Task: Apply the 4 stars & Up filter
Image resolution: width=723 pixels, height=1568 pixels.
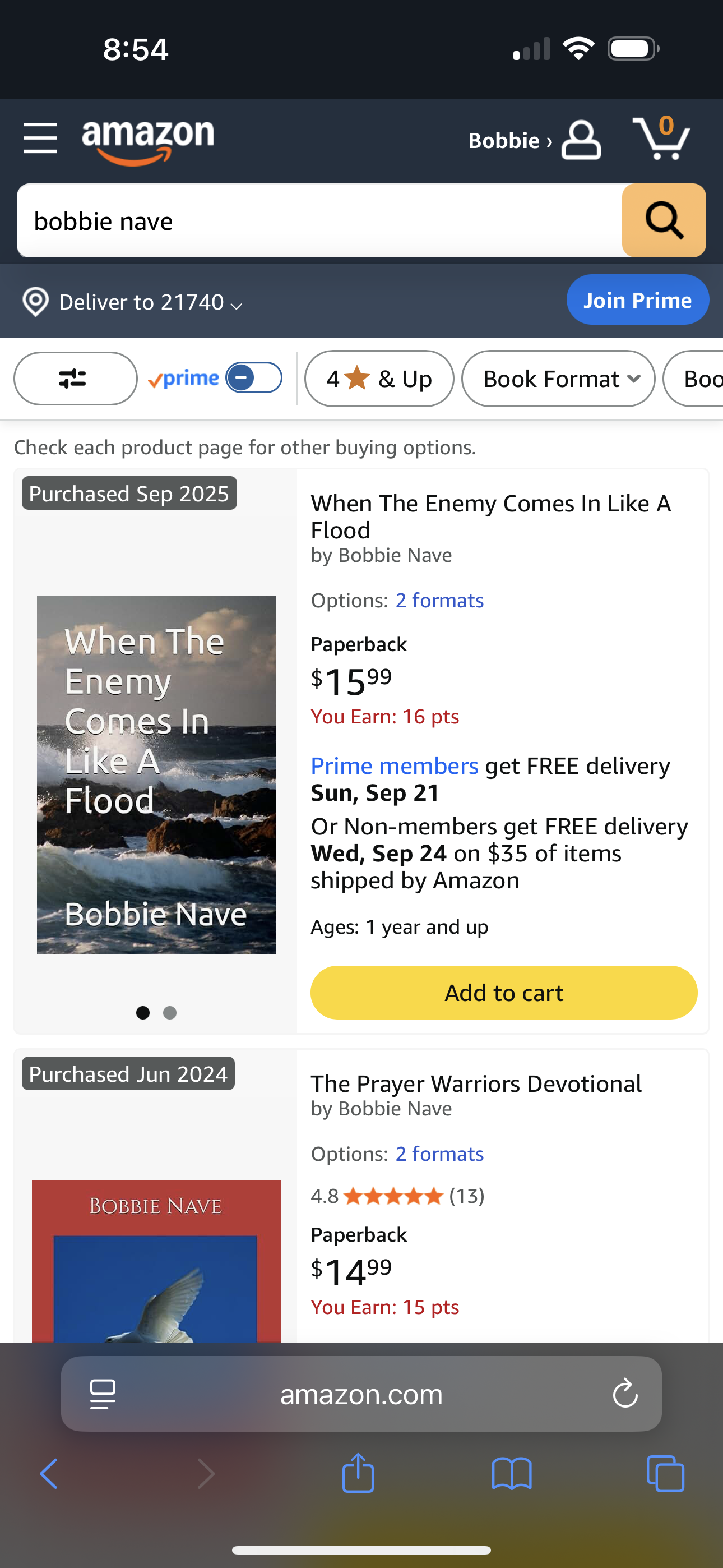Action: click(x=378, y=379)
